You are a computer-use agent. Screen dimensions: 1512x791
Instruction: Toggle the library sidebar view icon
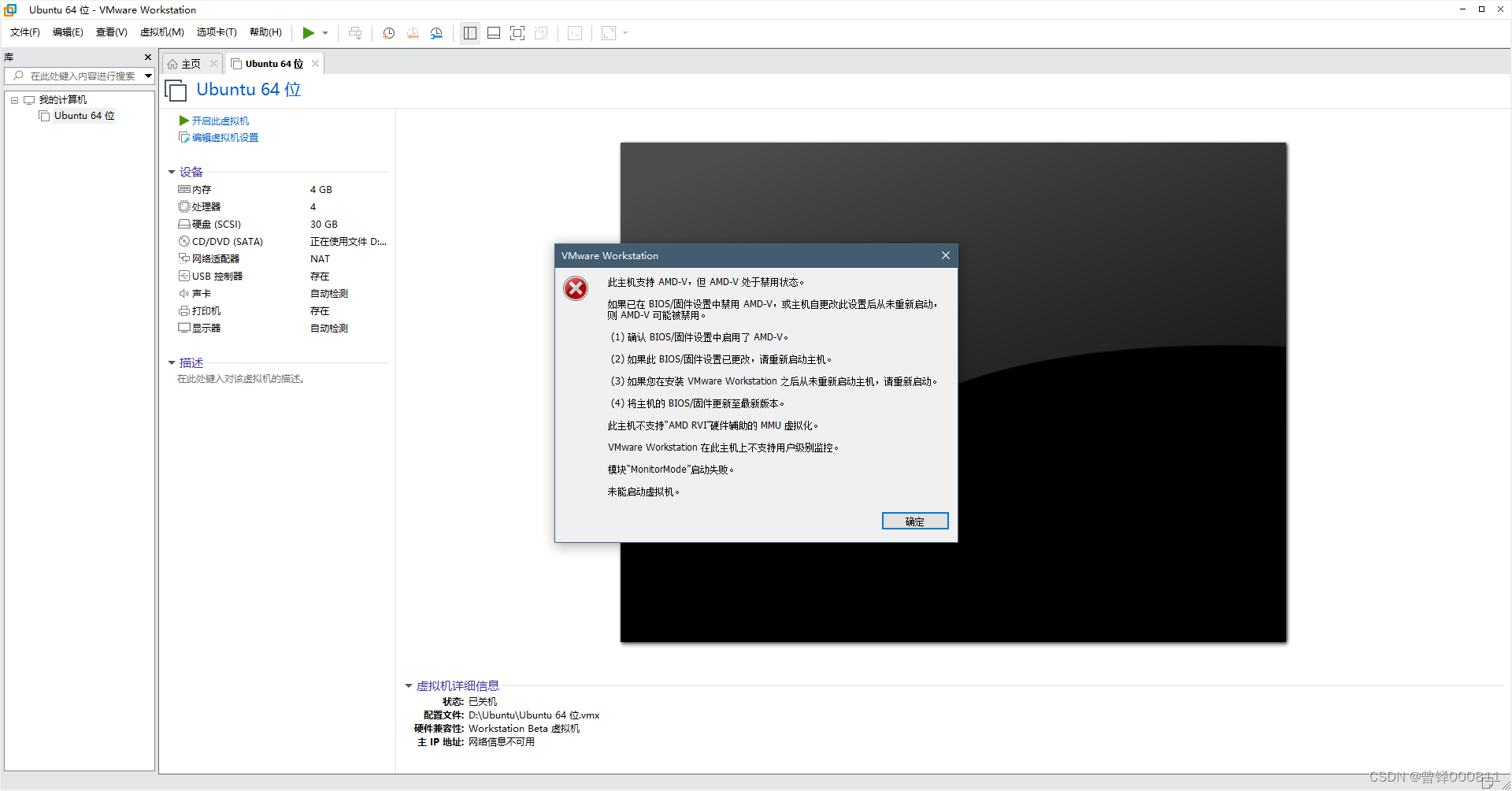tap(470, 33)
